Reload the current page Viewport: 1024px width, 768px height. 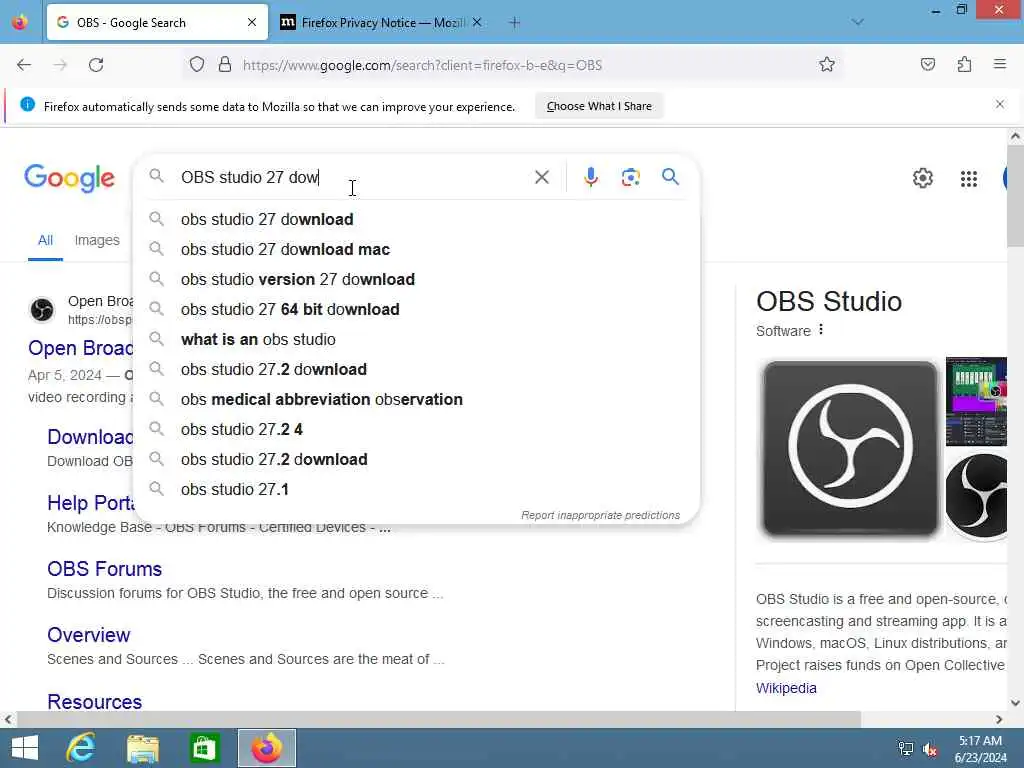[x=96, y=65]
